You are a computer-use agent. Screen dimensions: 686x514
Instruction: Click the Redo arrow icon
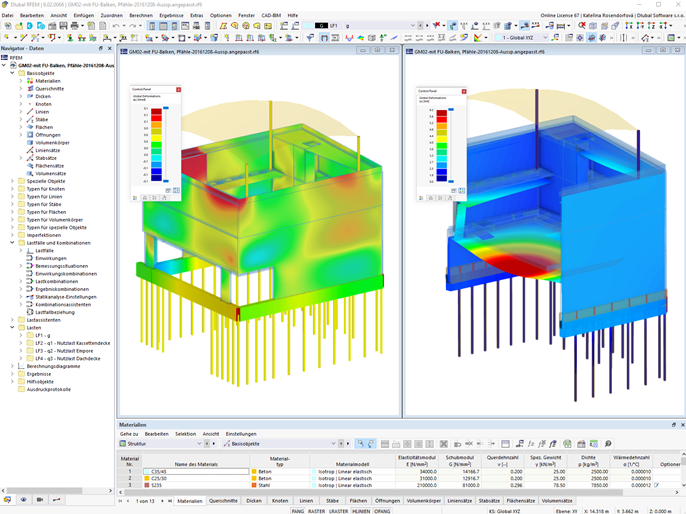(x=132, y=26)
